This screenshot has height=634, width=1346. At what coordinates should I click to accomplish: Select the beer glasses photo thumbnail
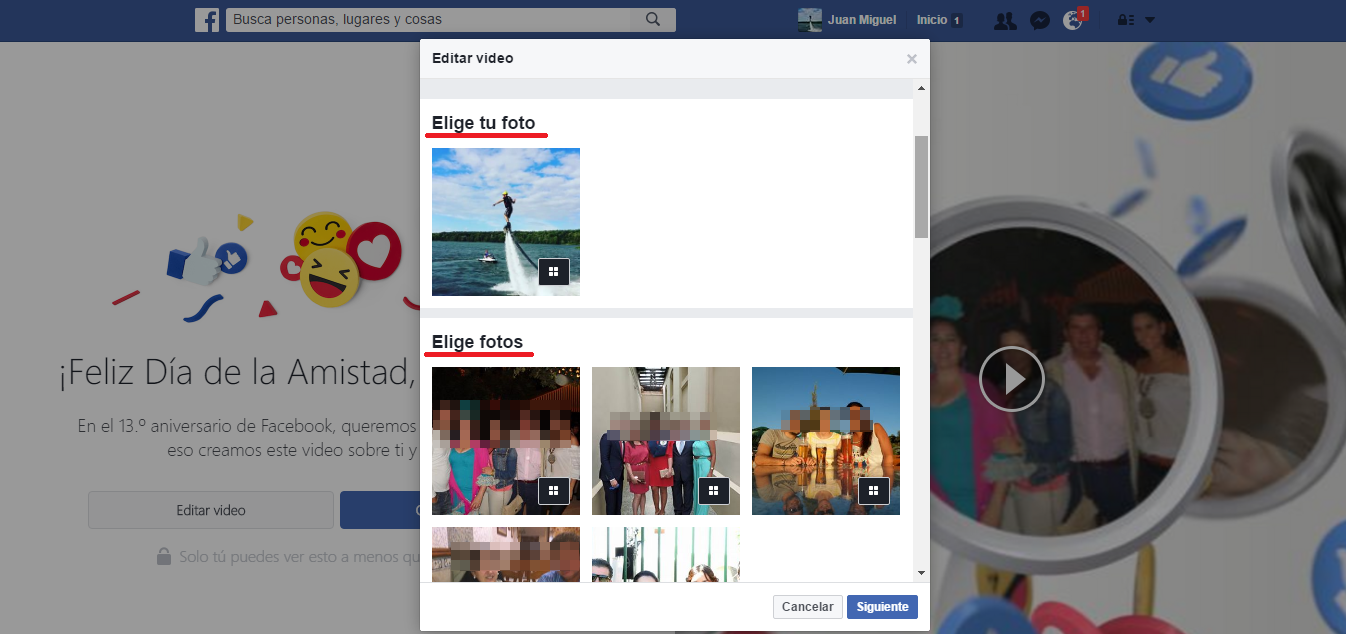tap(826, 441)
